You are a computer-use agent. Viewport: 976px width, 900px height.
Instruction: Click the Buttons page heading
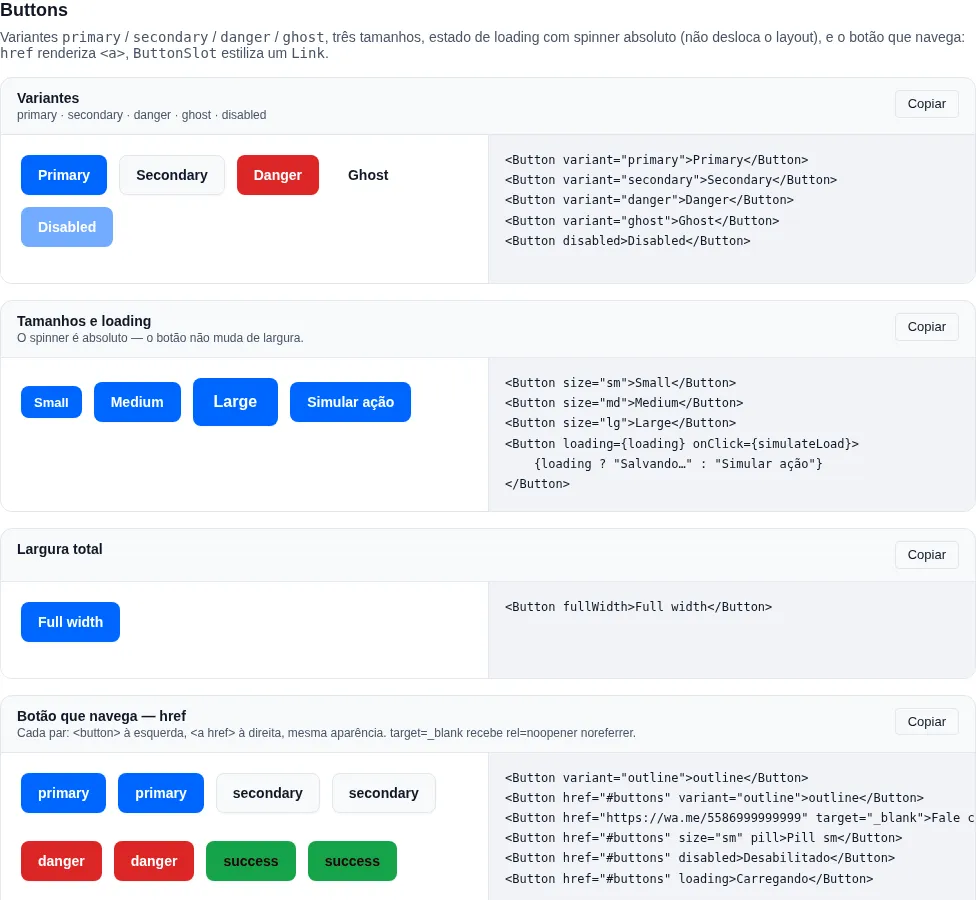point(34,10)
